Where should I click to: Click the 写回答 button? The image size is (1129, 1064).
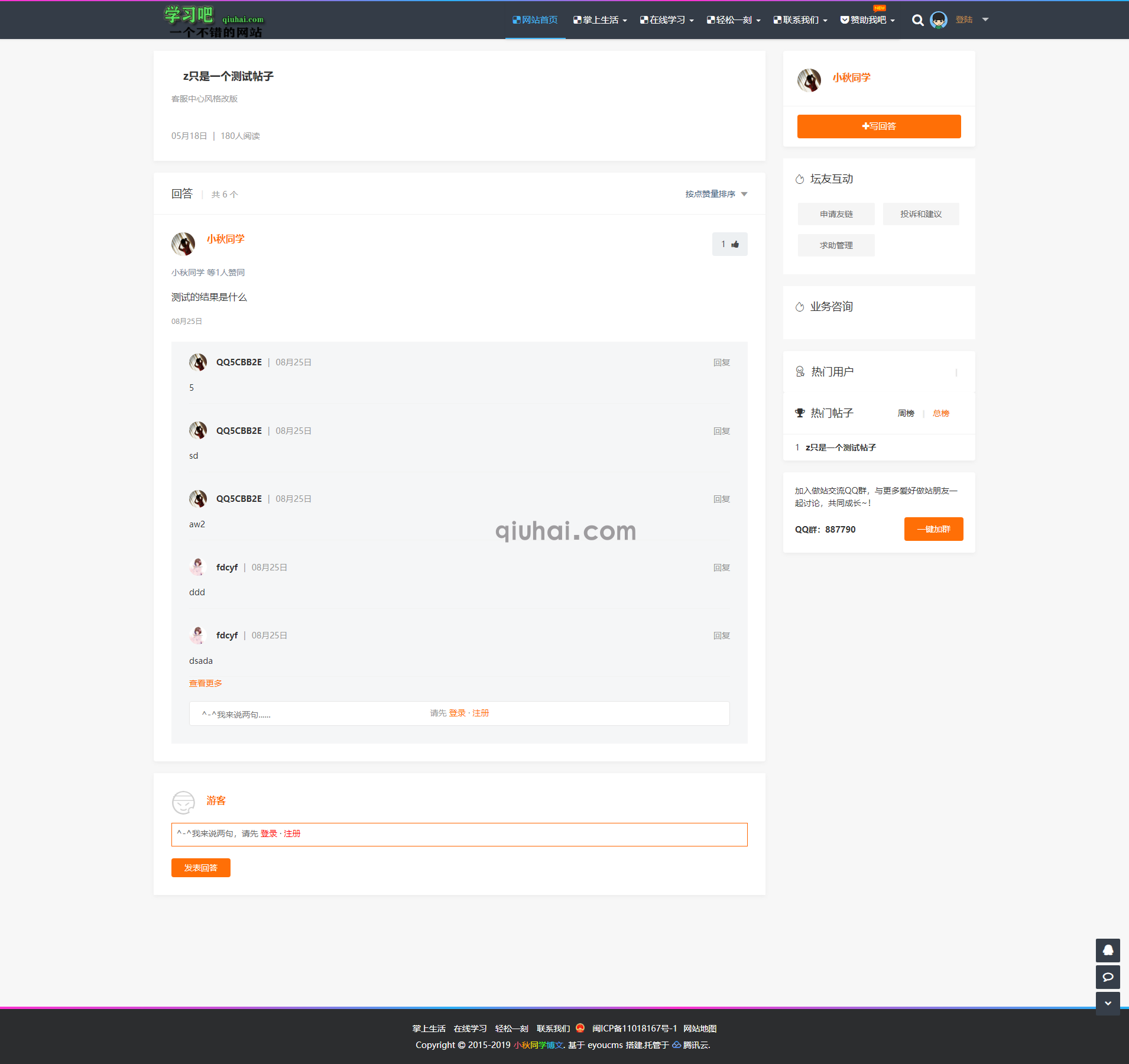pos(878,126)
